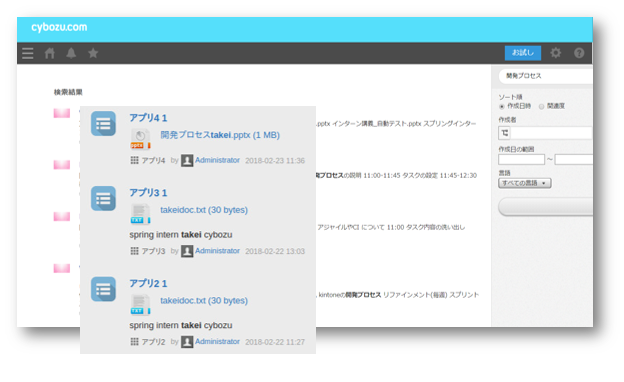The width and height of the screenshot is (624, 382).
Task: Open the help question mark icon
Action: click(x=579, y=53)
